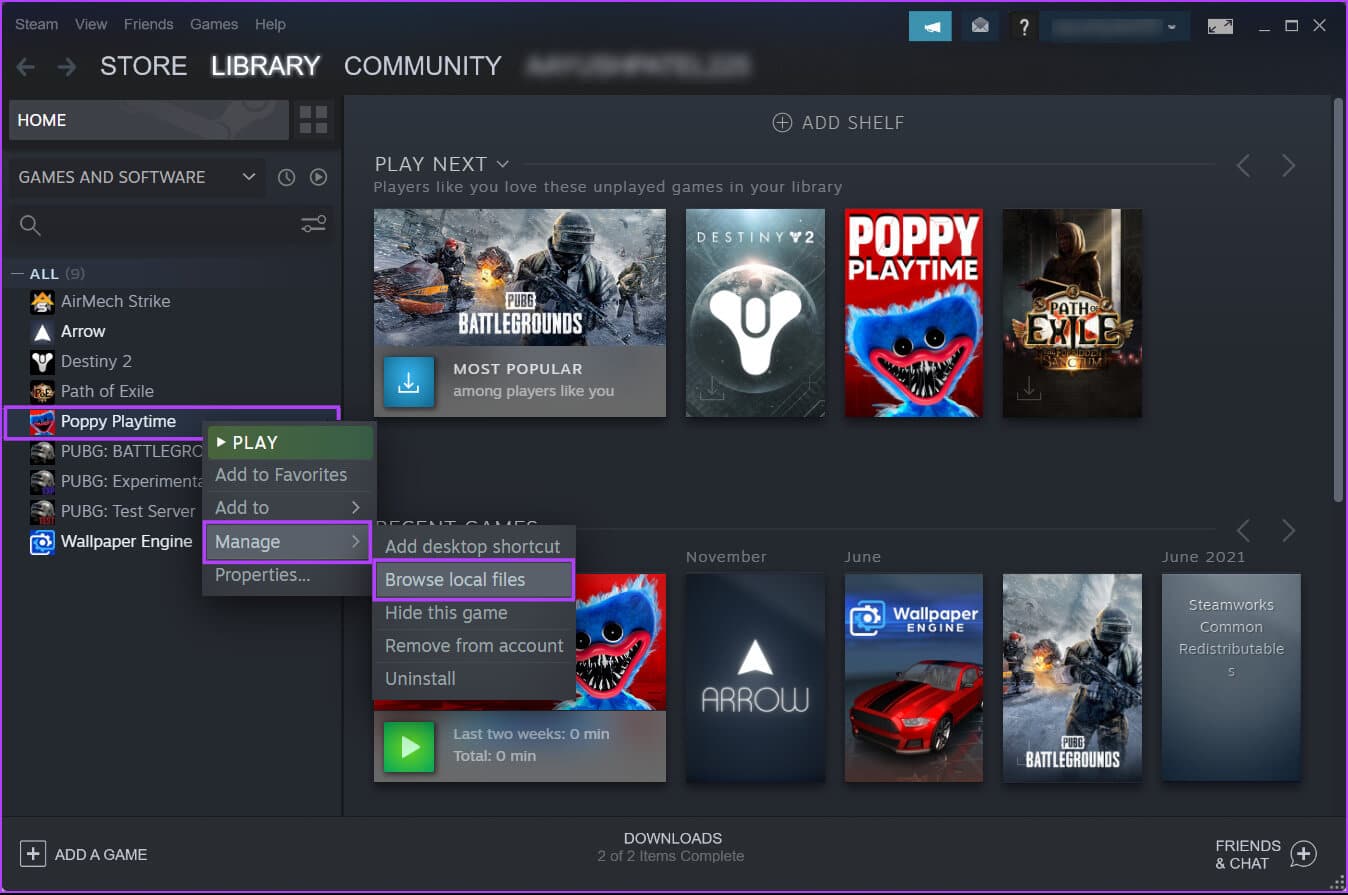Go to the COMMUNITY tab
Screen dimensions: 1348x895
423,66
